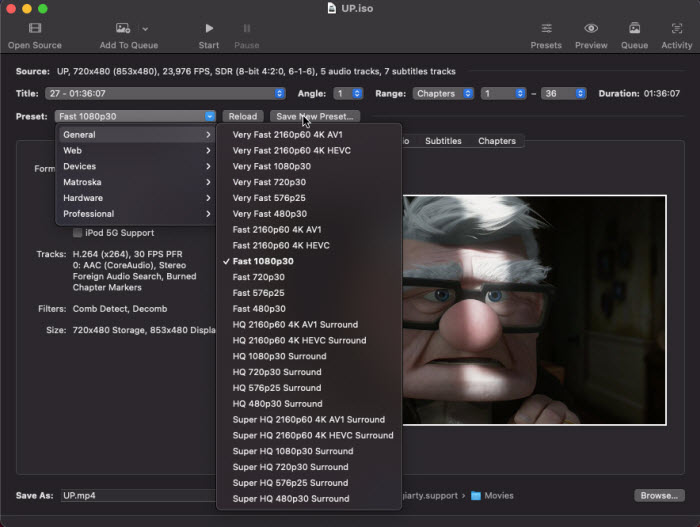This screenshot has height=527, width=700.
Task: Choose the HQ 576p25 Surround preset
Action: [309, 388]
